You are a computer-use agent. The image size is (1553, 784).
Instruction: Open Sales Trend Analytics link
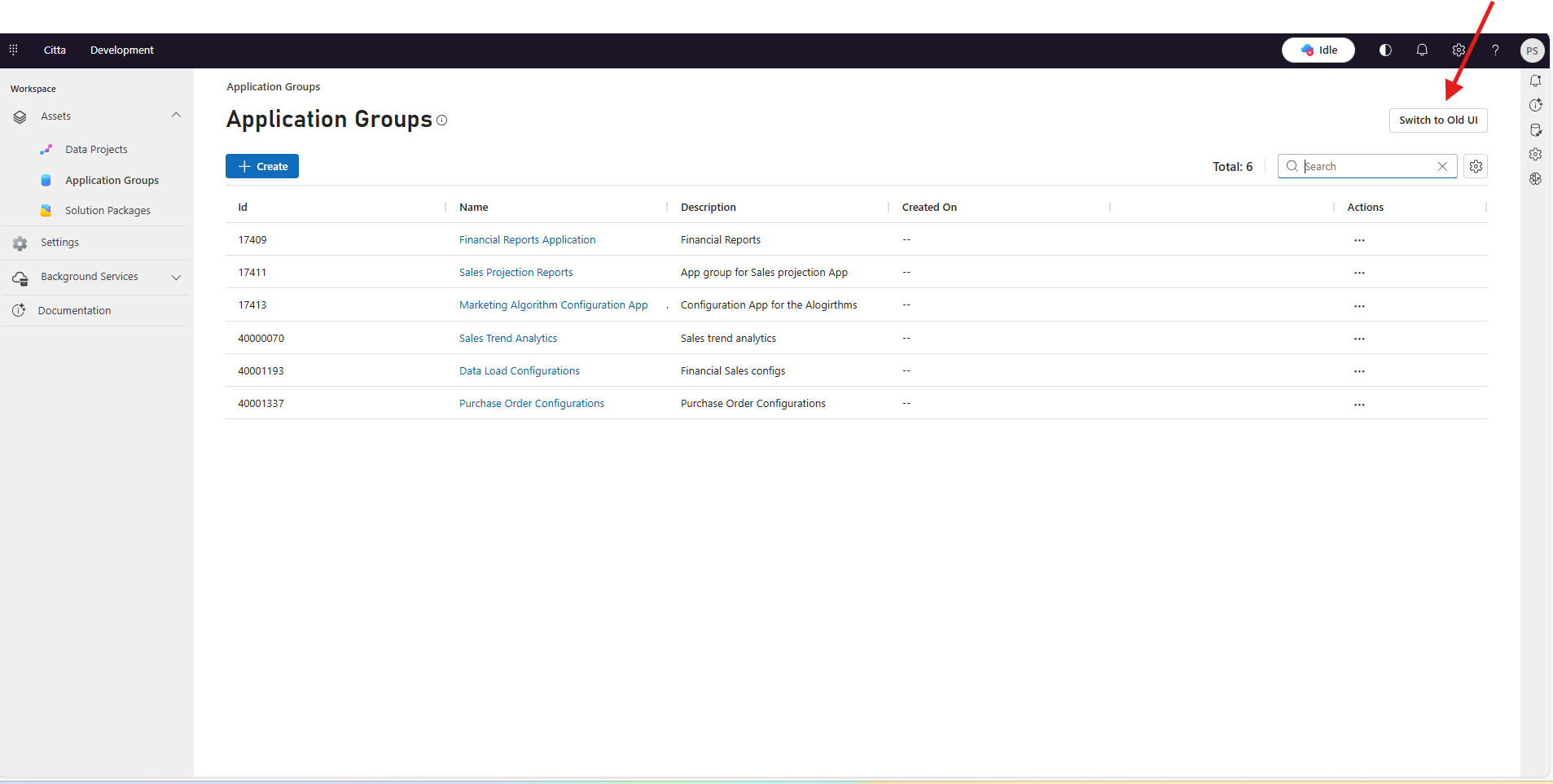point(508,339)
